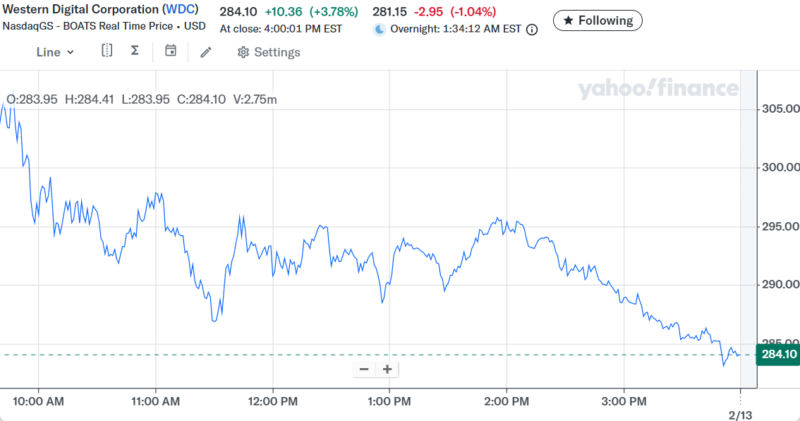This screenshot has width=800, height=421.
Task: Open the Line chart type dropdown
Action: click(56, 52)
